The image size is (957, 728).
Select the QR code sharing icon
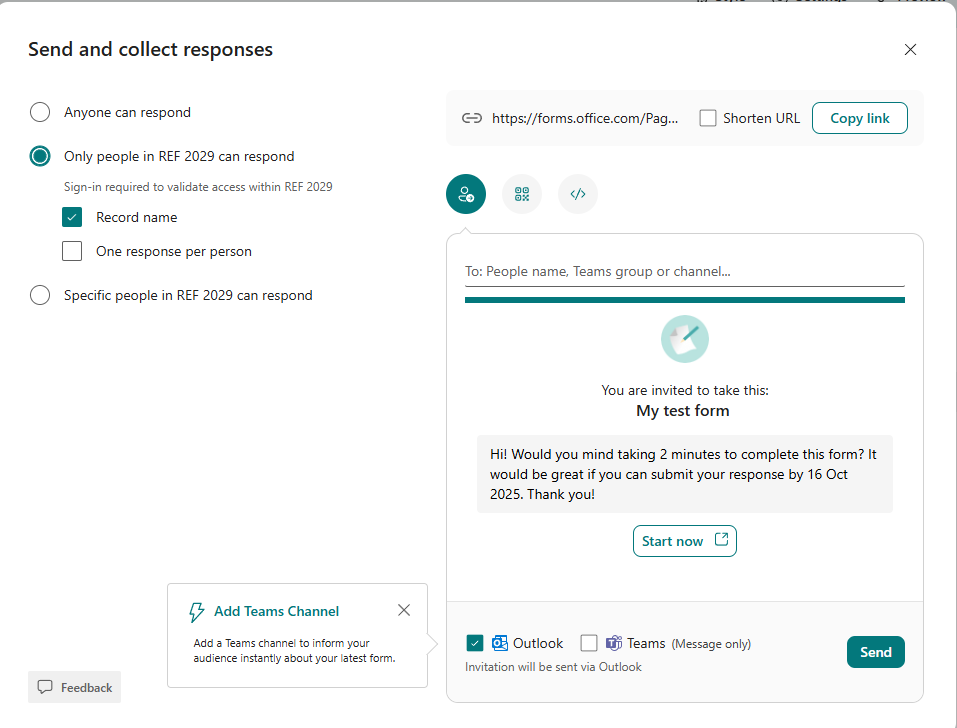click(522, 194)
